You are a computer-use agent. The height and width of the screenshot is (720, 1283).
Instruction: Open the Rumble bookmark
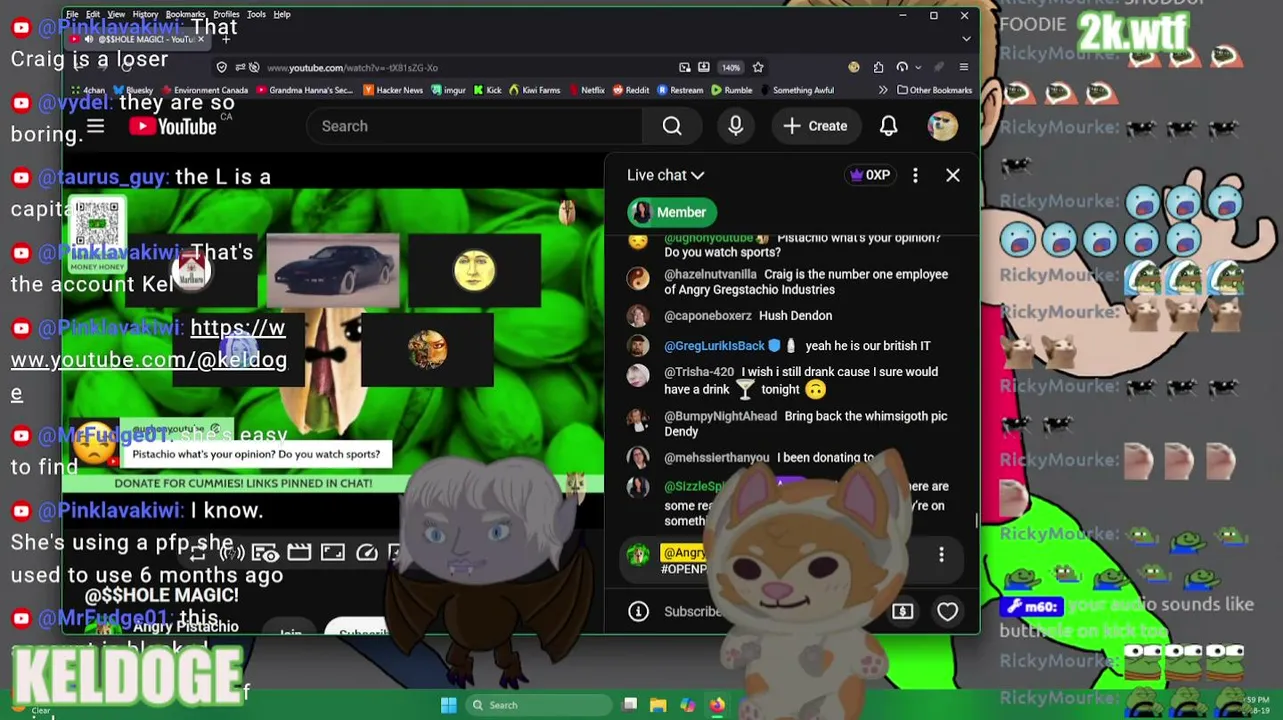pos(731,90)
